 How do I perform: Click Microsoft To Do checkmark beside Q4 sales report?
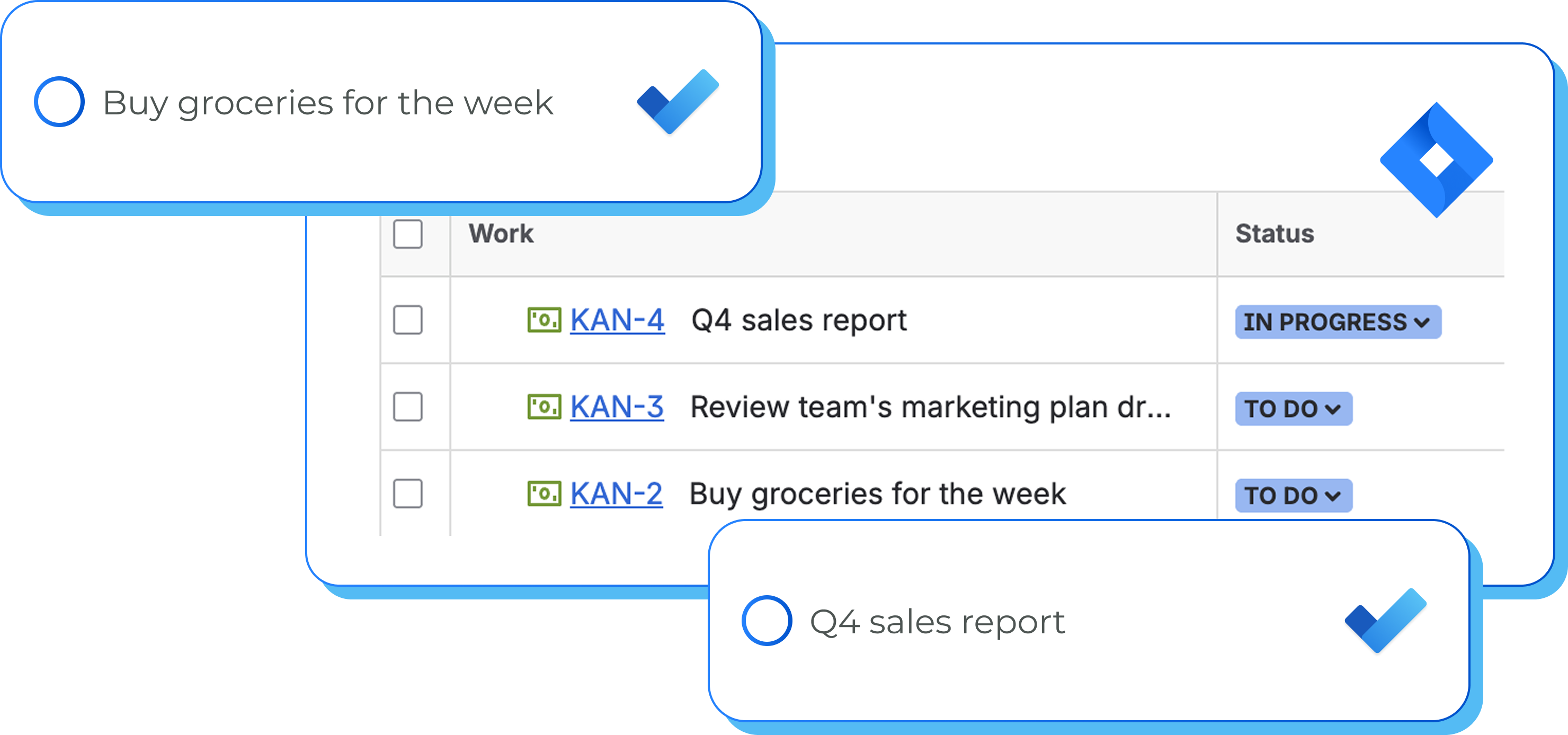[x=1385, y=621]
